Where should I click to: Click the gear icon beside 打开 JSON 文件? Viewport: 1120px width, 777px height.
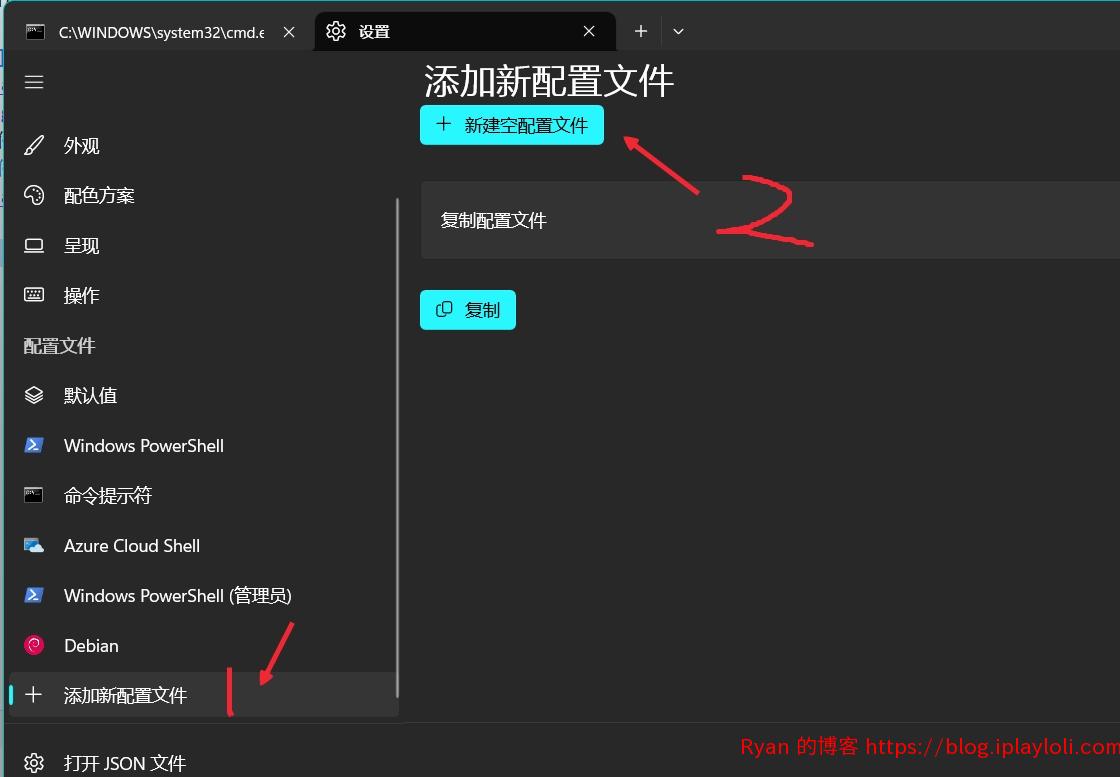[x=34, y=762]
